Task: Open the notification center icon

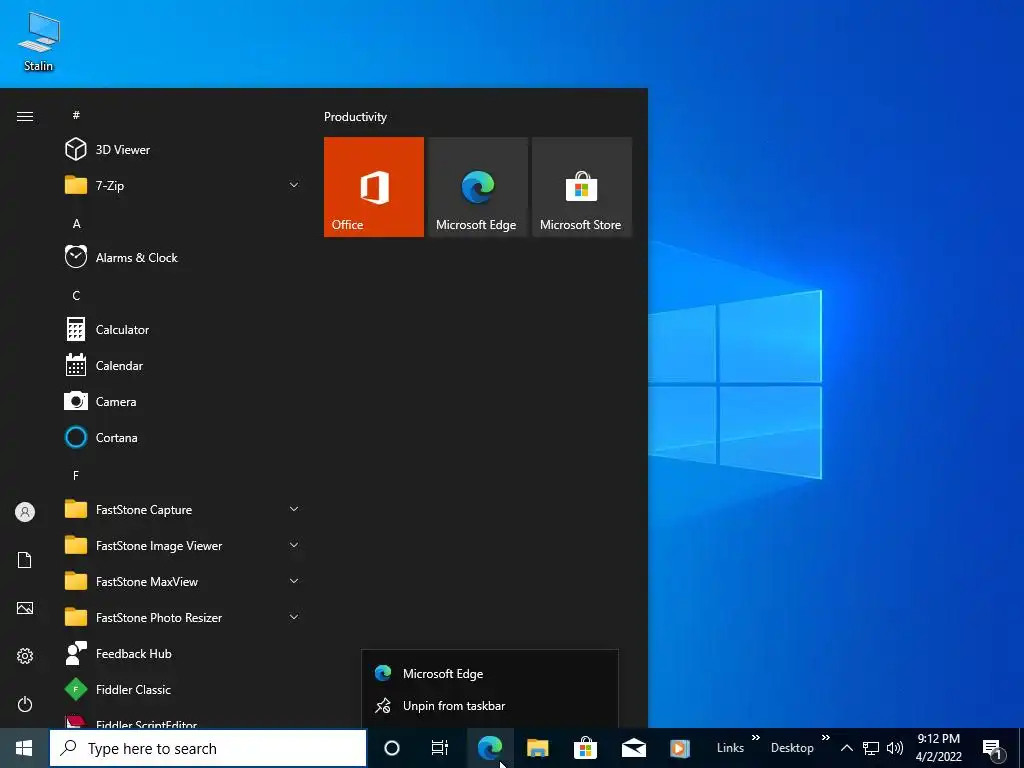Action: [x=993, y=750]
